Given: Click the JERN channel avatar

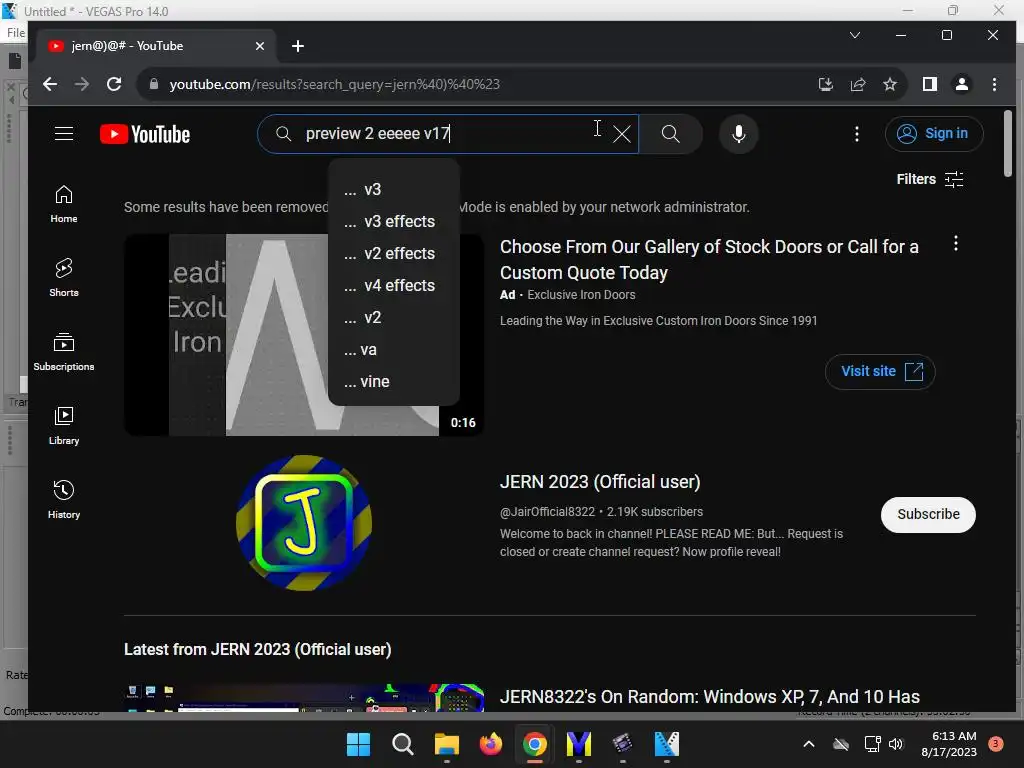Looking at the screenshot, I should click(x=304, y=522).
